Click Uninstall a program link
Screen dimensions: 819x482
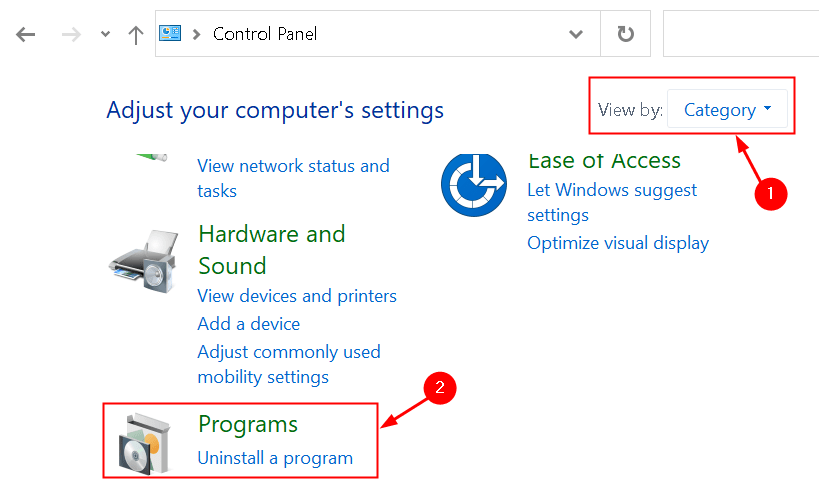point(275,458)
